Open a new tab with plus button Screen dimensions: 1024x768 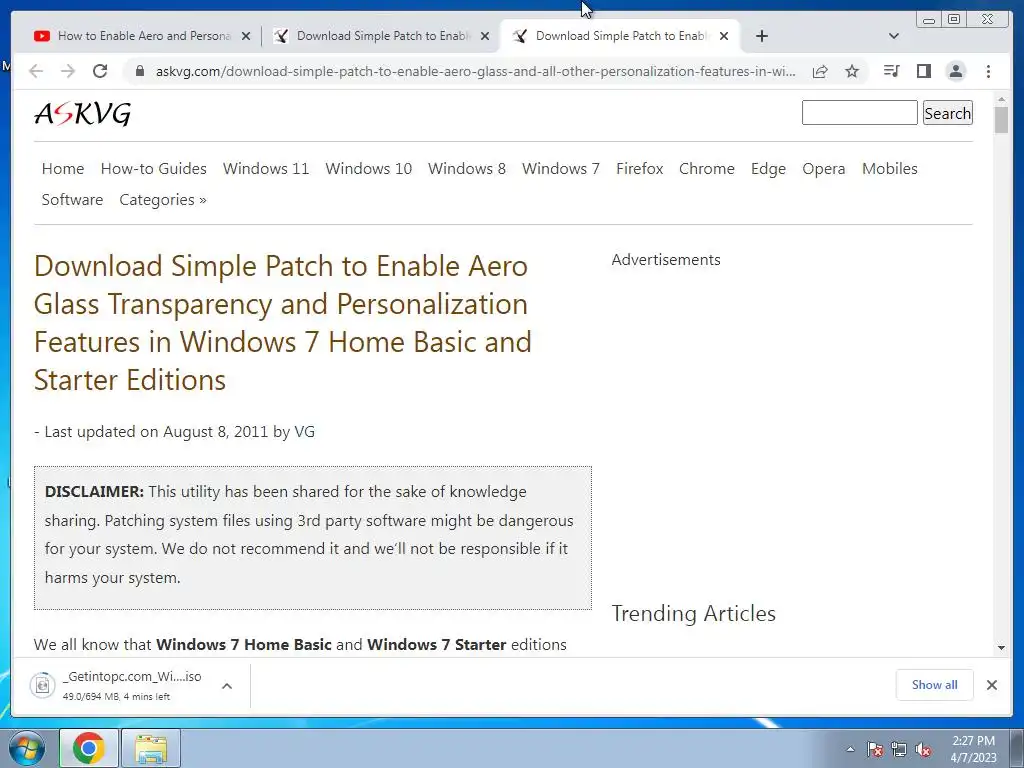click(761, 36)
